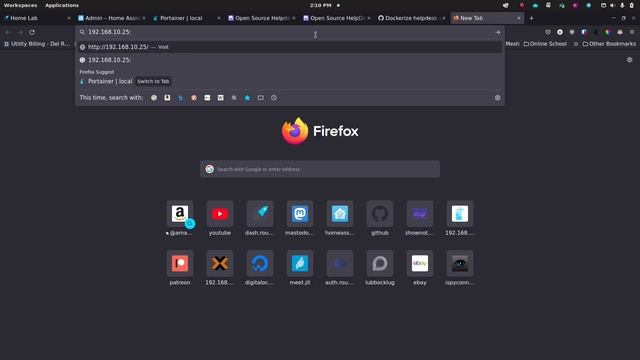Open the lubbocklug shortcut tile

pos(380,264)
